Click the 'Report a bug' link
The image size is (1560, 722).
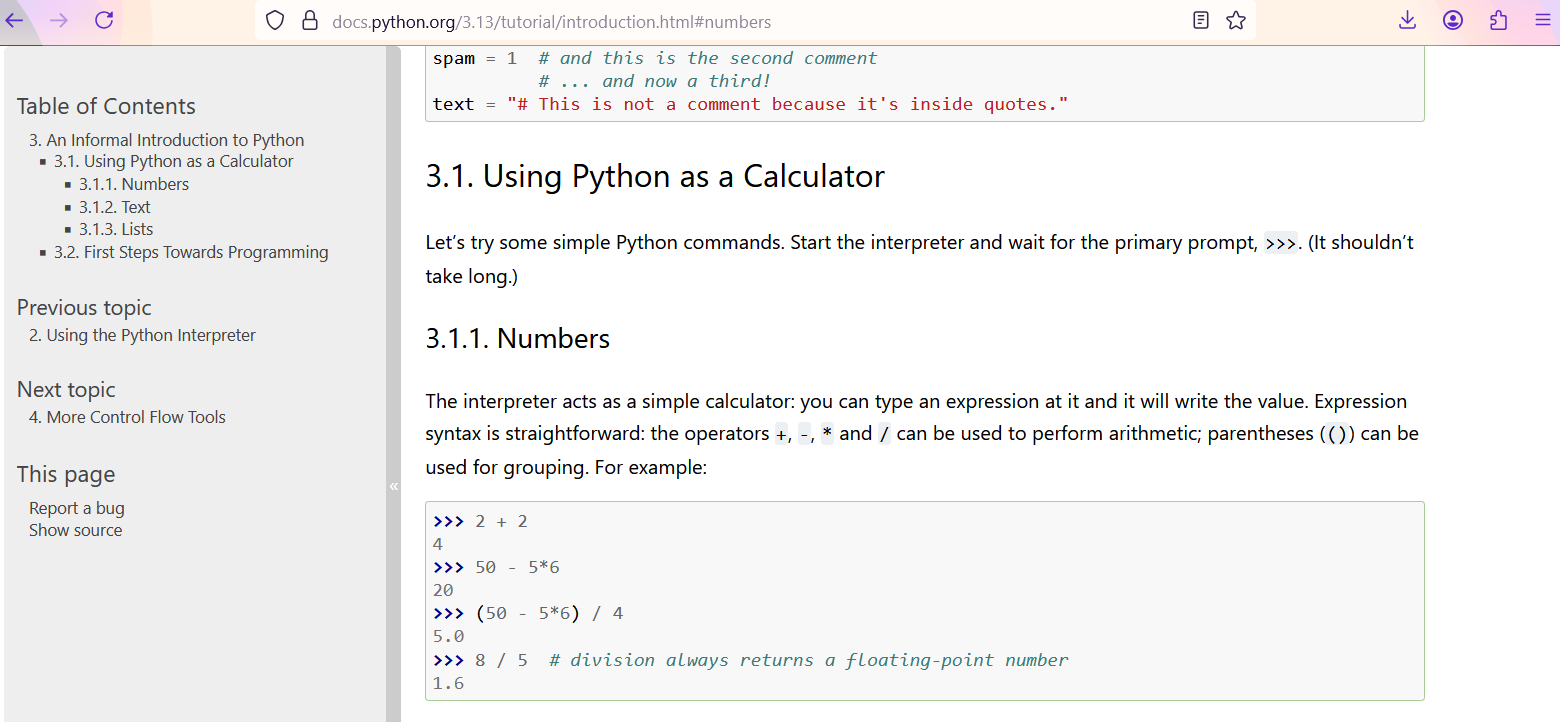point(77,508)
